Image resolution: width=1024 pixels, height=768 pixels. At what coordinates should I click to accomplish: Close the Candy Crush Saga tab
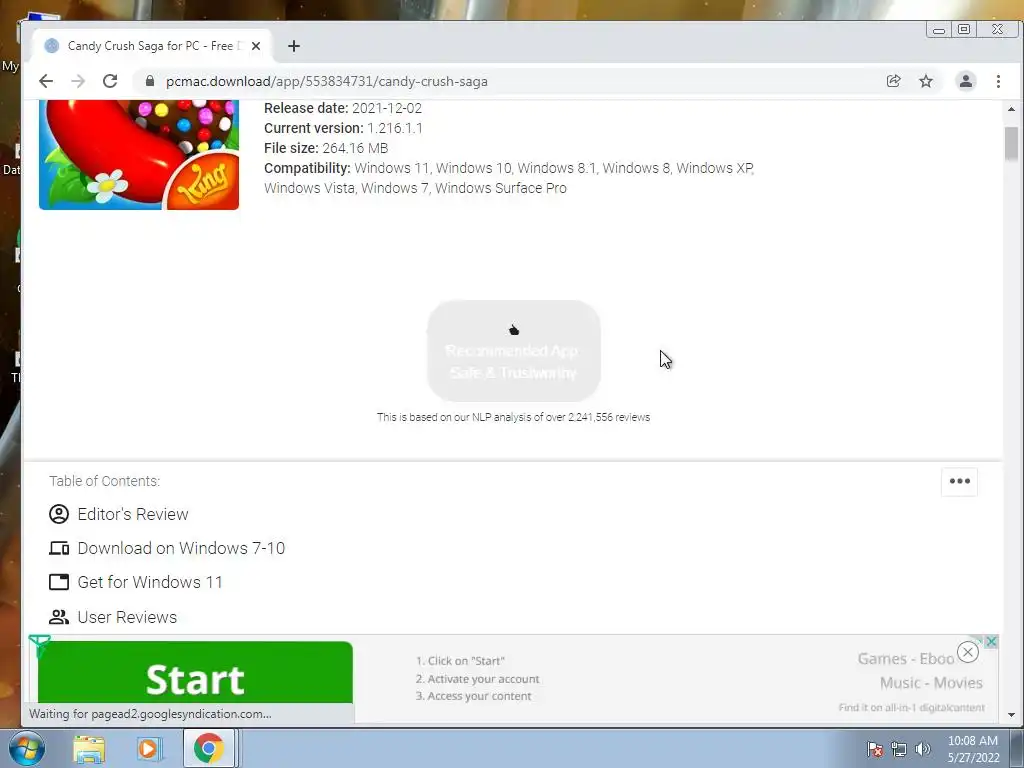point(256,46)
